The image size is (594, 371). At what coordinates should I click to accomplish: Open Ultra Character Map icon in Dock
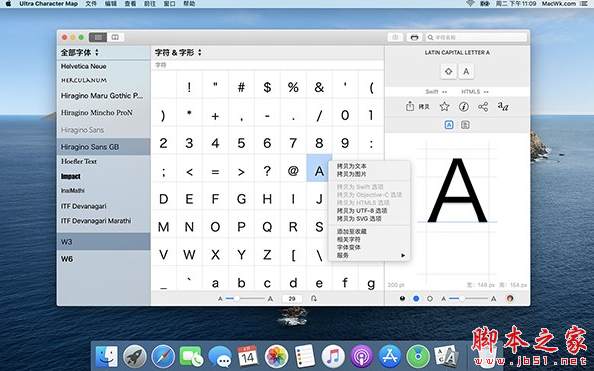pyautogui.click(x=446, y=356)
